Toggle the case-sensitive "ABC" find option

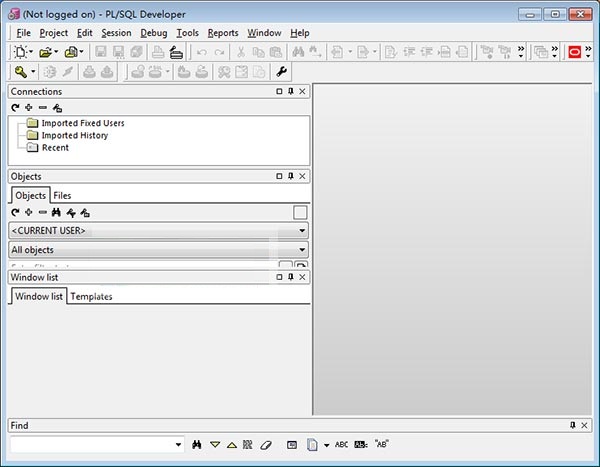(341, 444)
